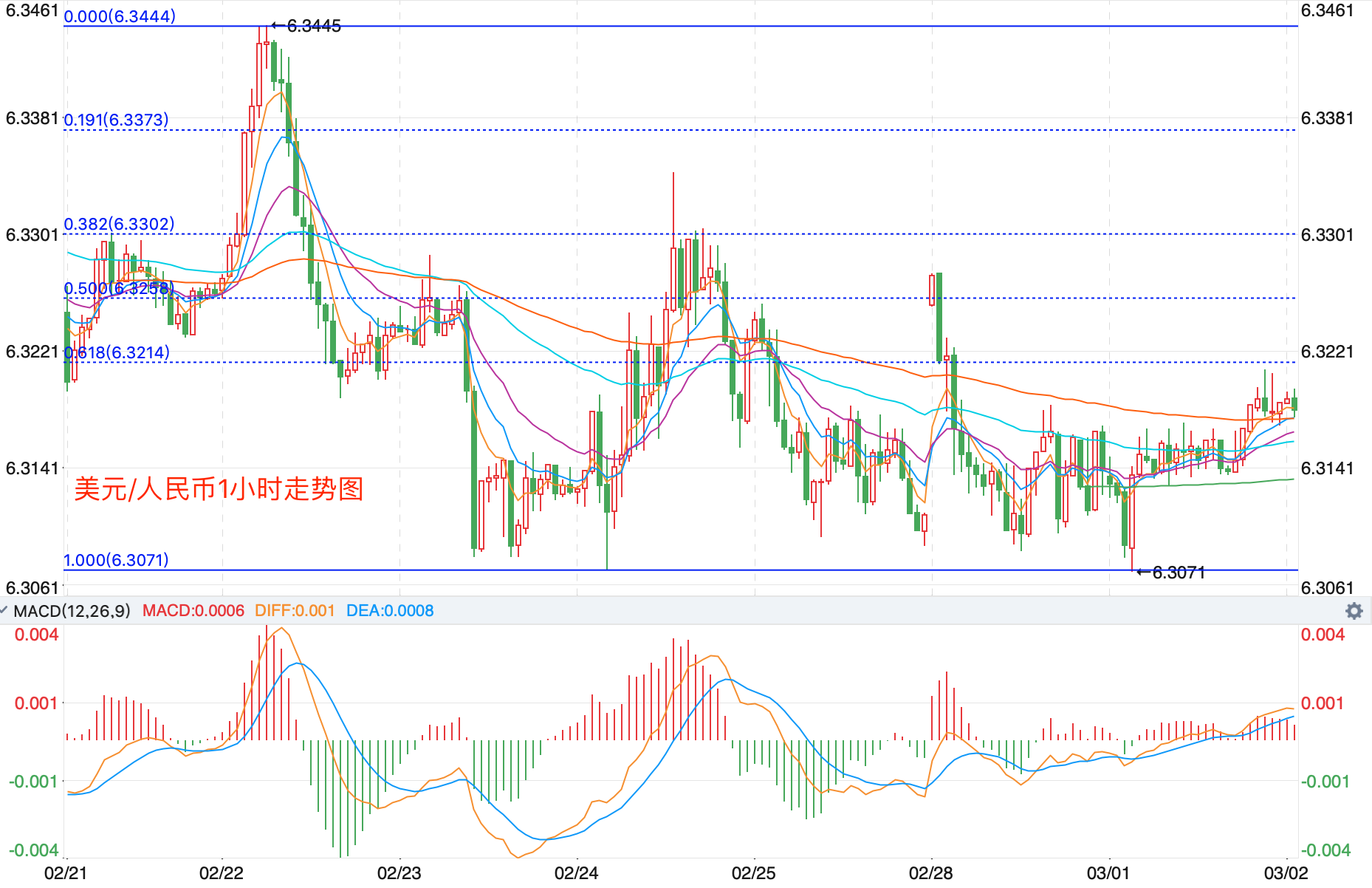Click the right axis 6.3301 price label

coord(1327,235)
